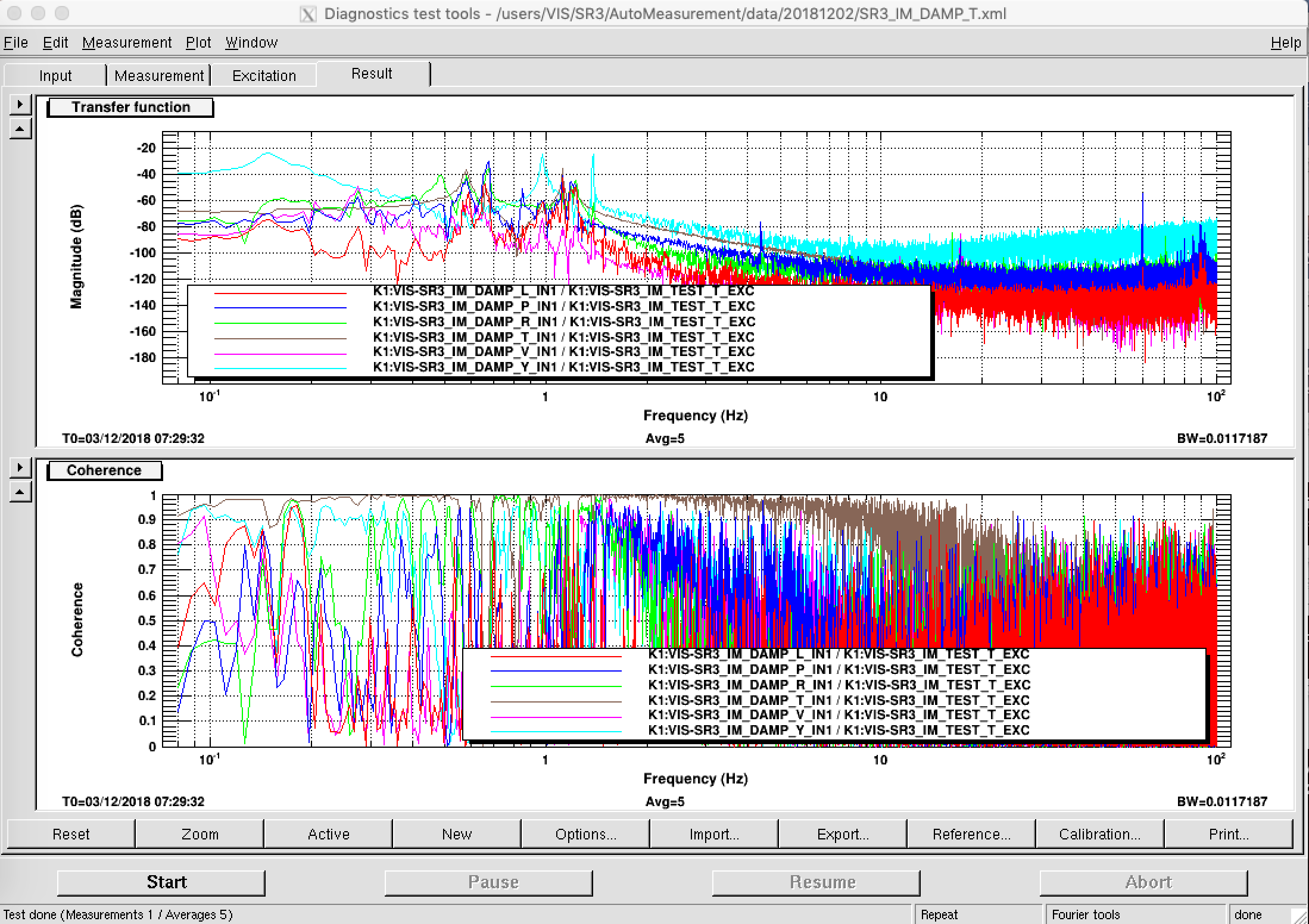
Task: Click the Transfer function plot title box
Action: [x=130, y=107]
